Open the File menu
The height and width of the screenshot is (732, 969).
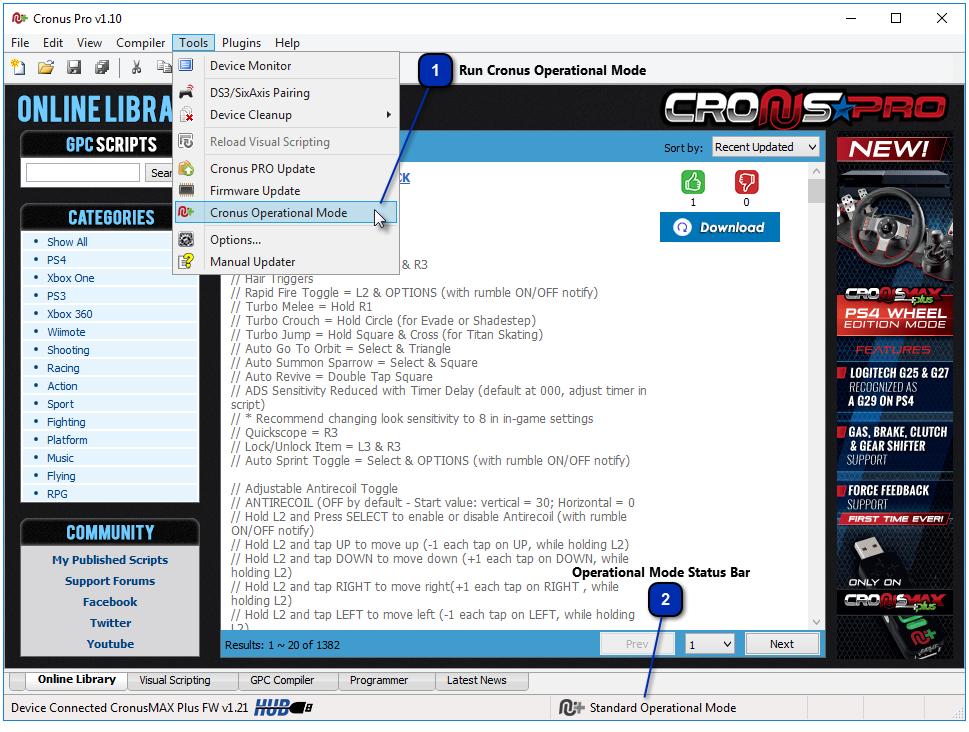(20, 43)
